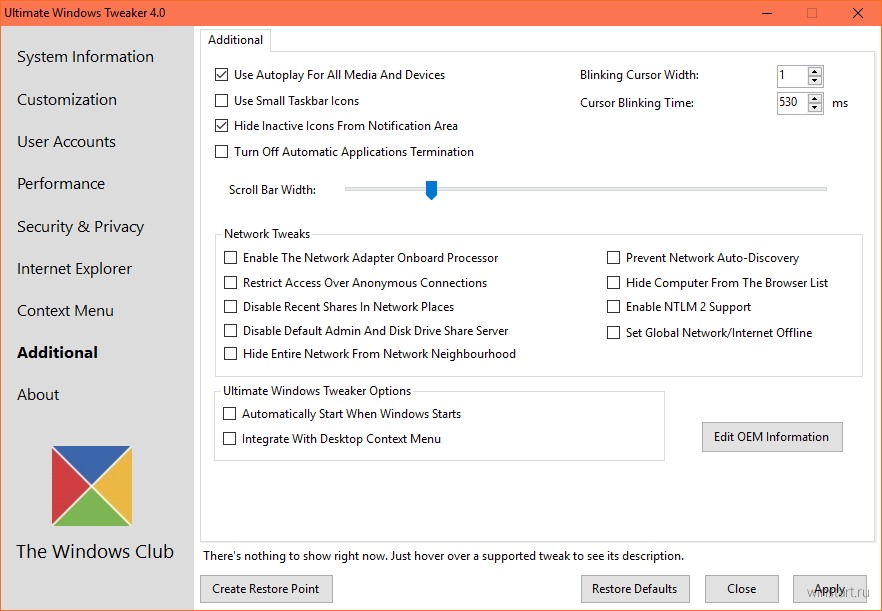Decrease Blinking Cursor Width with down arrow
The width and height of the screenshot is (882, 611).
point(814,80)
